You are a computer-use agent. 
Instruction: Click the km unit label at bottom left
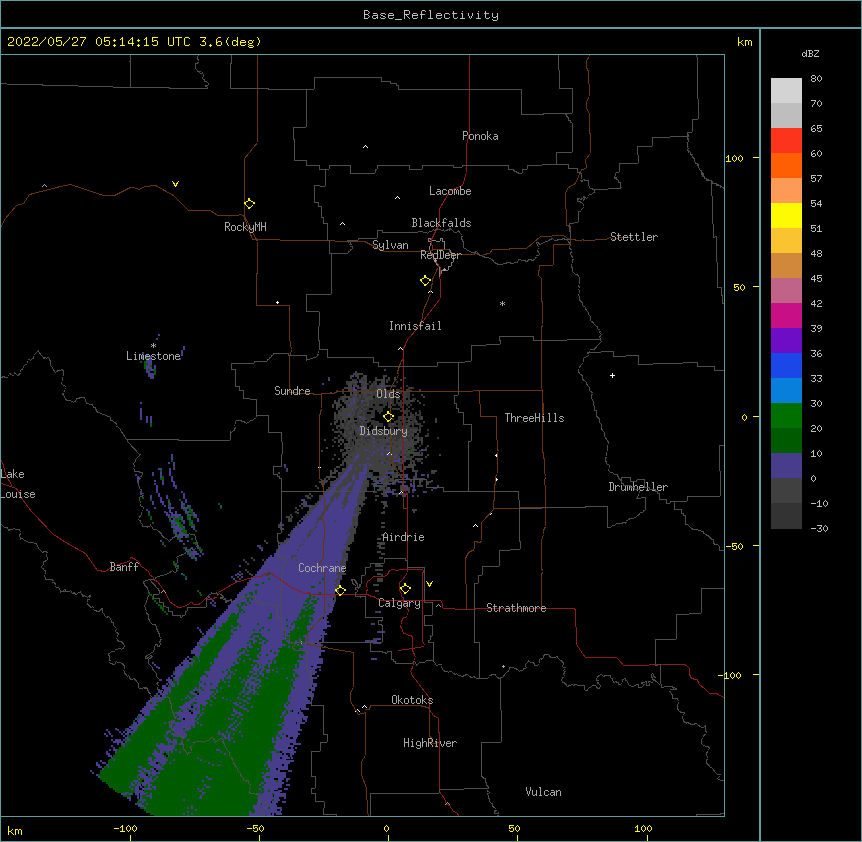coord(15,830)
